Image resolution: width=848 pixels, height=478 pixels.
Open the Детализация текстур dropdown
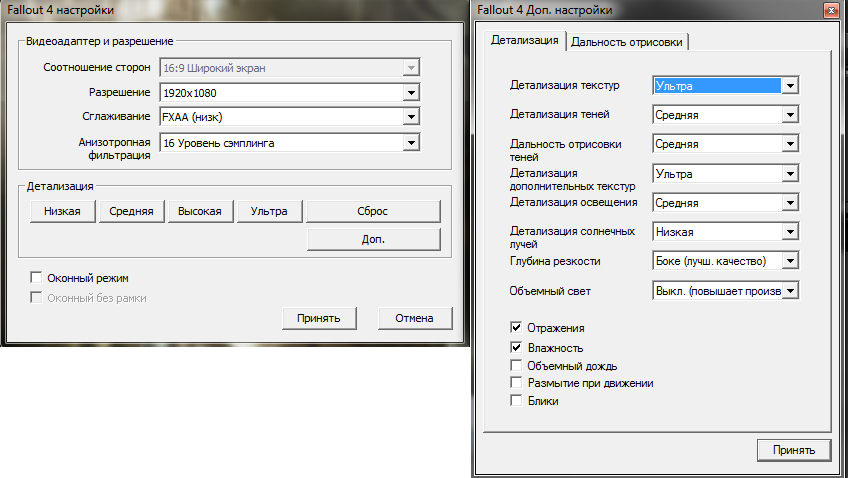pyautogui.click(x=725, y=85)
